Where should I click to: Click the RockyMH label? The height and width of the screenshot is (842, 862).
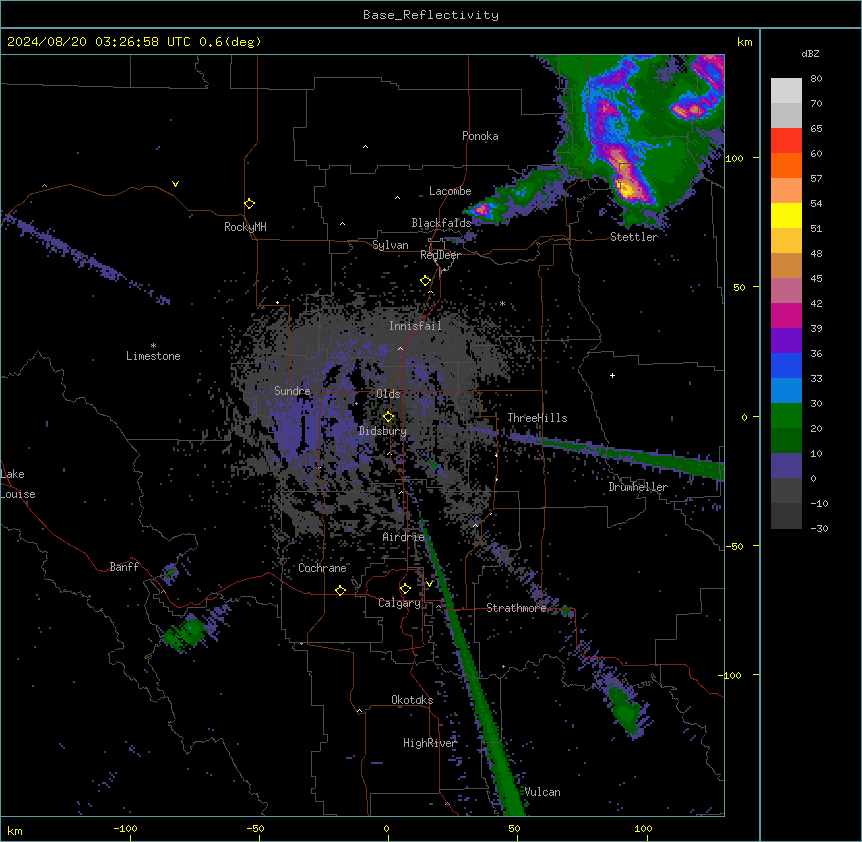pos(245,227)
